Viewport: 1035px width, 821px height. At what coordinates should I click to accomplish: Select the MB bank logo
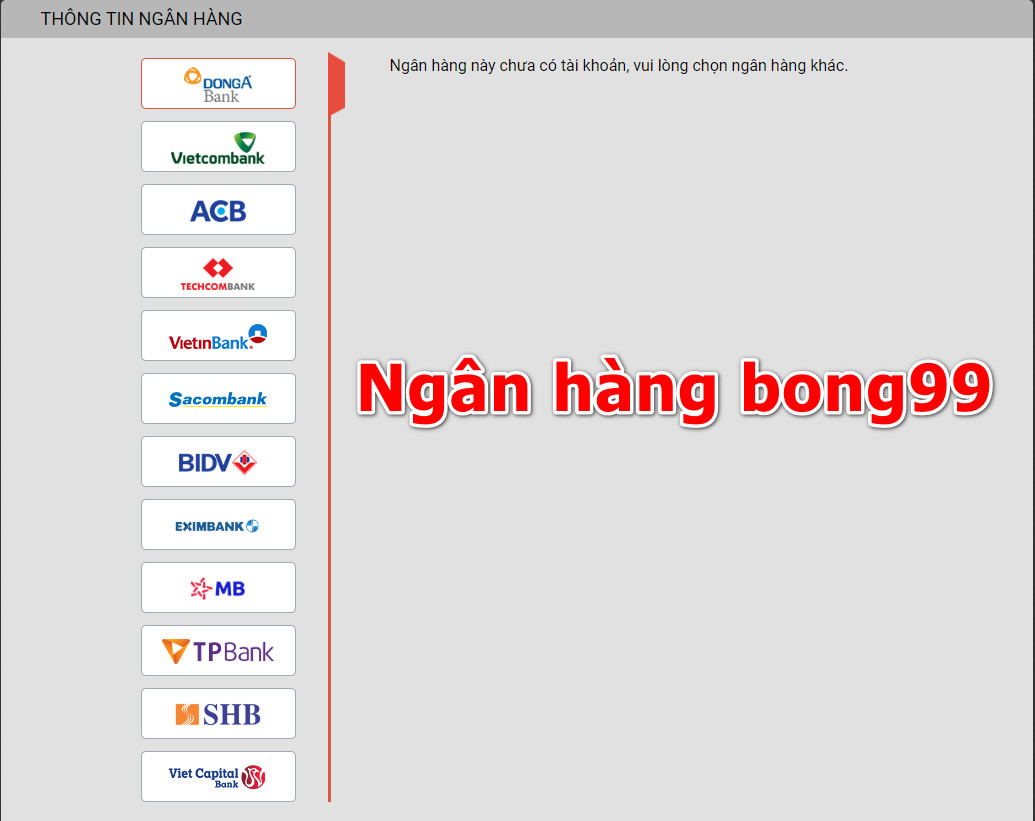point(218,587)
